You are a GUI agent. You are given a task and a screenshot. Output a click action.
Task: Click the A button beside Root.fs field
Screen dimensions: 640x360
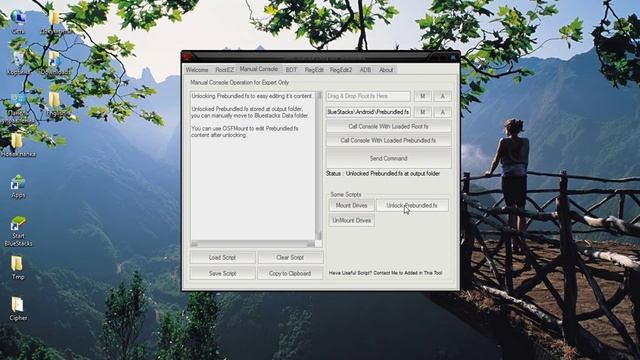442,96
